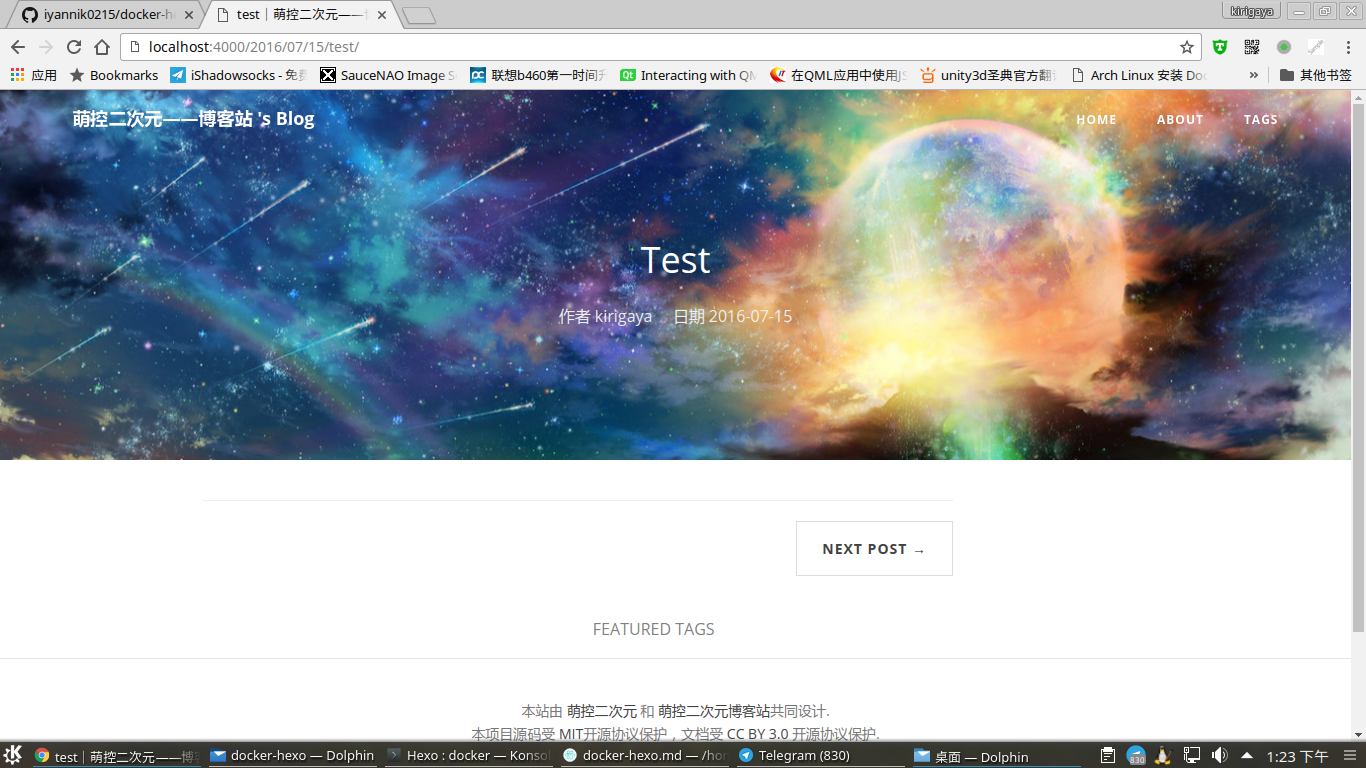Open the ABOUT navigation link
1366x768 pixels.
pos(1180,120)
